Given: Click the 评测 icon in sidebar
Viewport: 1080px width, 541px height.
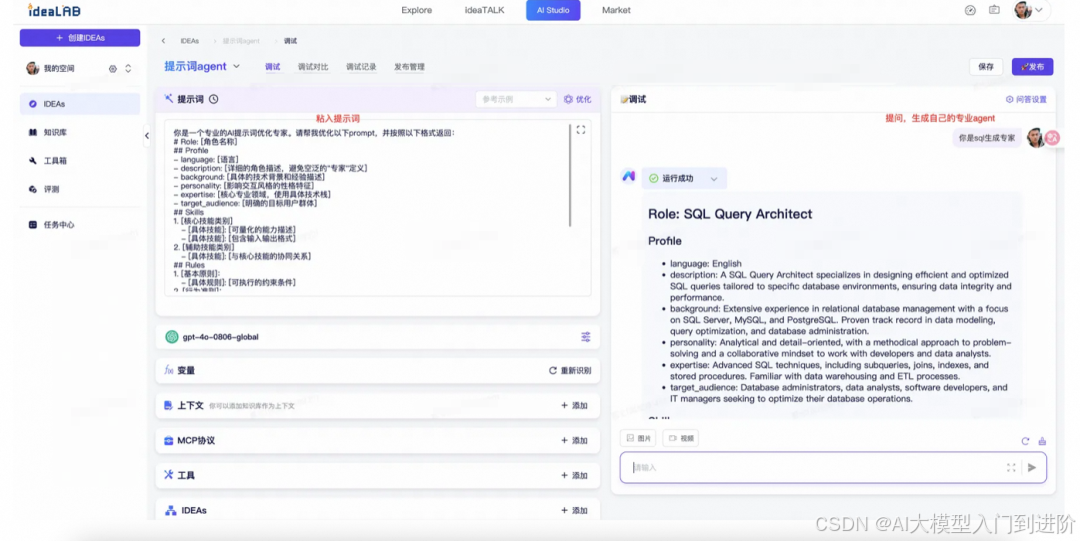Looking at the screenshot, I should [32, 189].
